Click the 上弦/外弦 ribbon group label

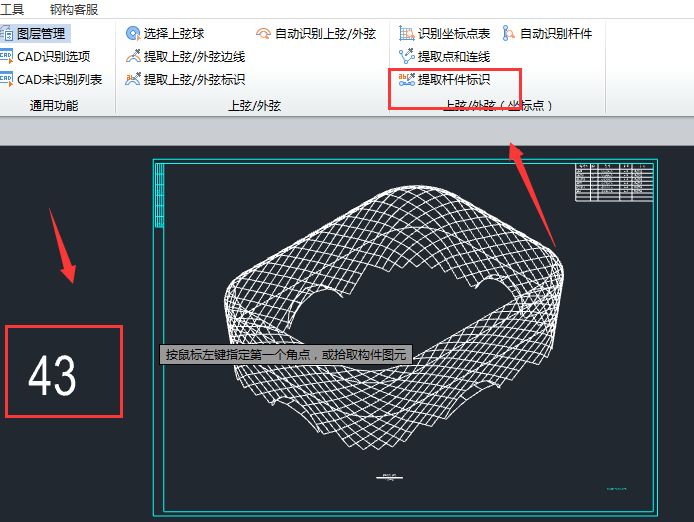(254, 105)
